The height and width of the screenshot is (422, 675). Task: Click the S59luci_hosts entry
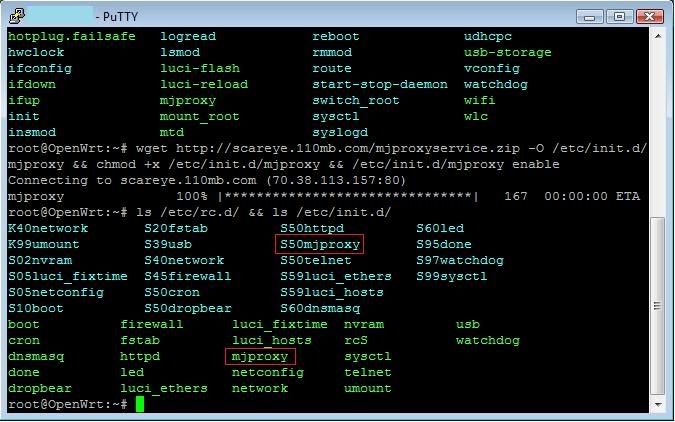coord(332,292)
